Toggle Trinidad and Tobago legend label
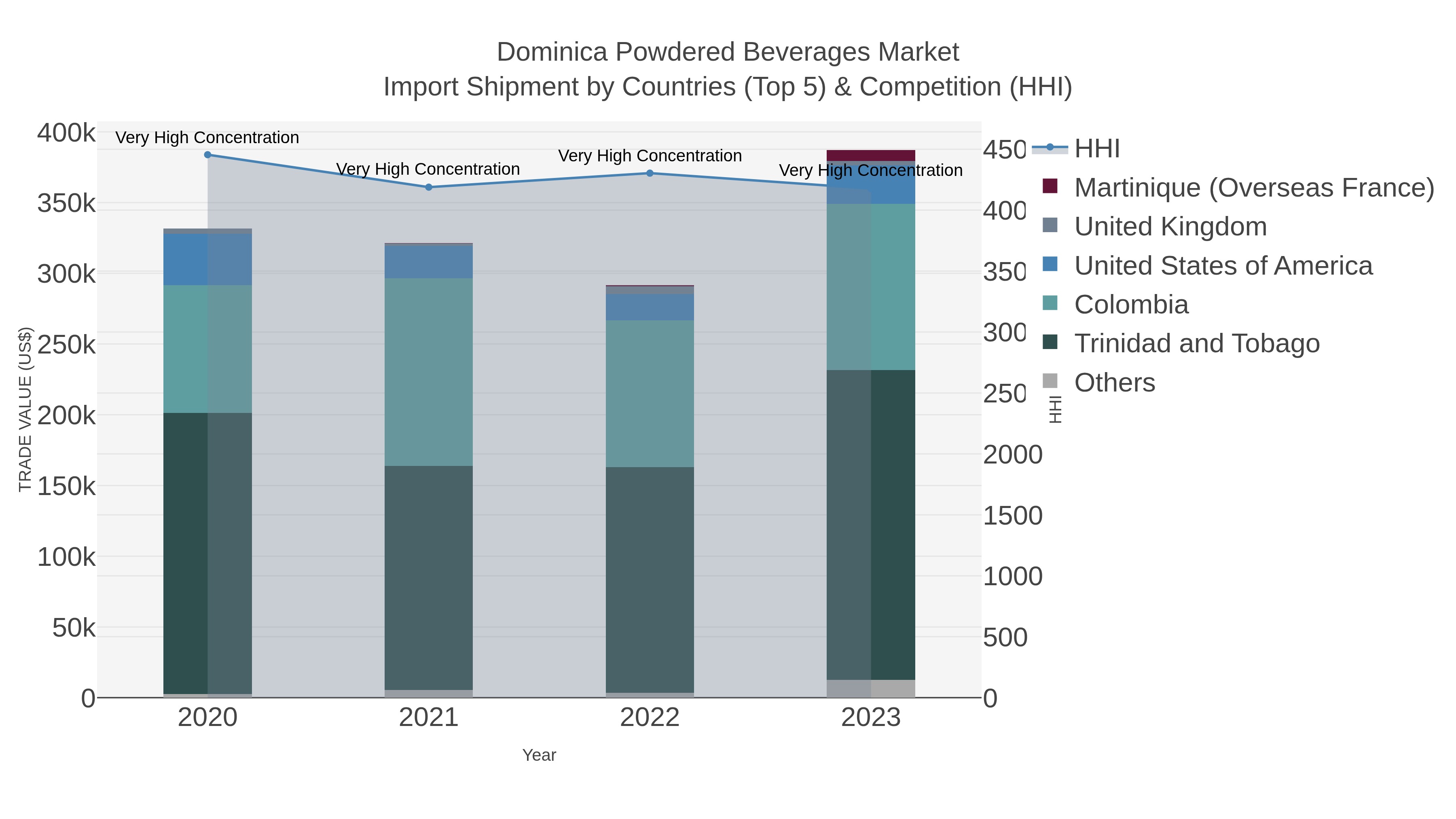The height and width of the screenshot is (819, 1456). point(1197,344)
